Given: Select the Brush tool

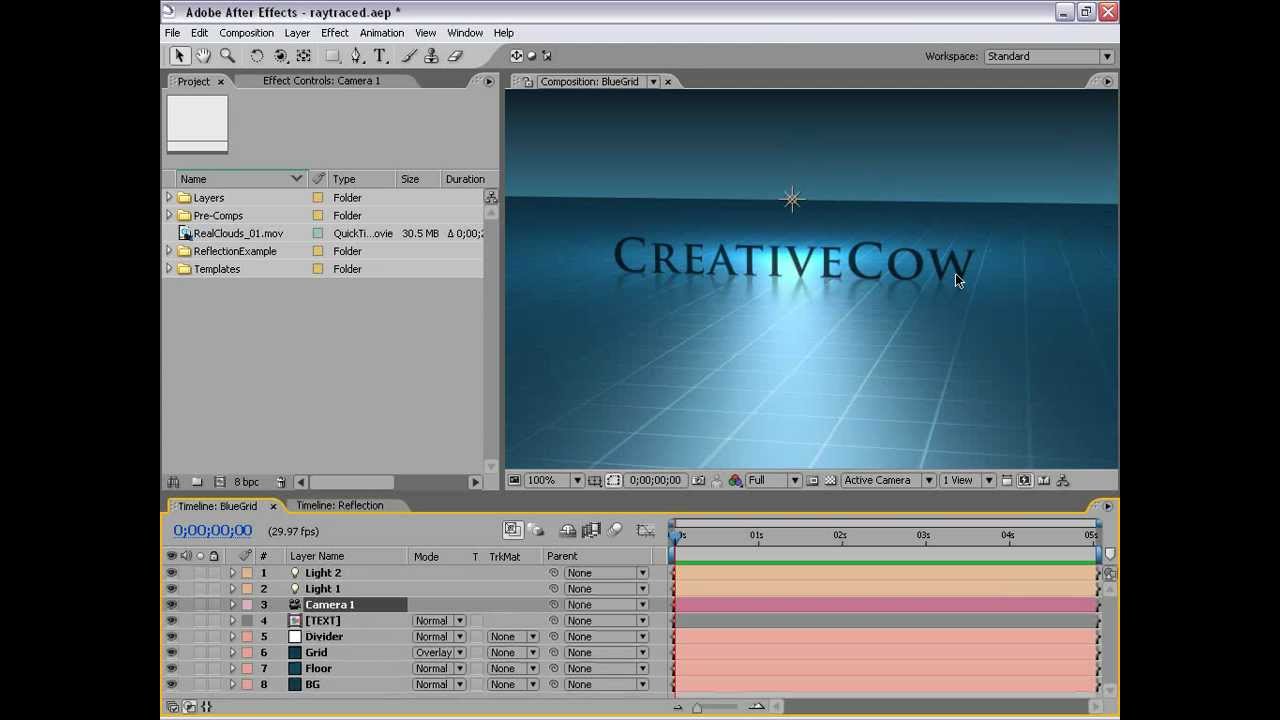Looking at the screenshot, I should (410, 56).
